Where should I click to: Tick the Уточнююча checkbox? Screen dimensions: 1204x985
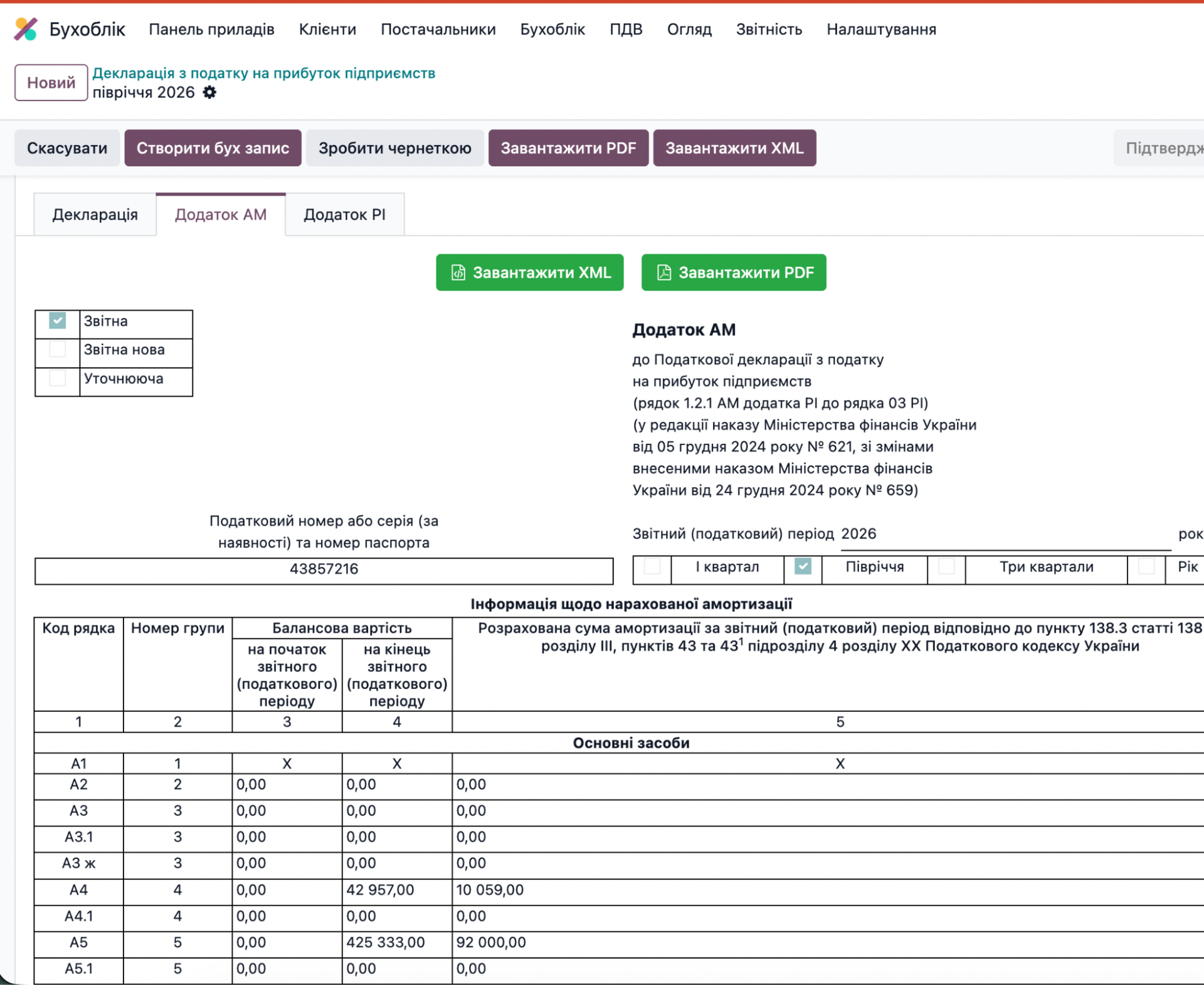click(57, 378)
